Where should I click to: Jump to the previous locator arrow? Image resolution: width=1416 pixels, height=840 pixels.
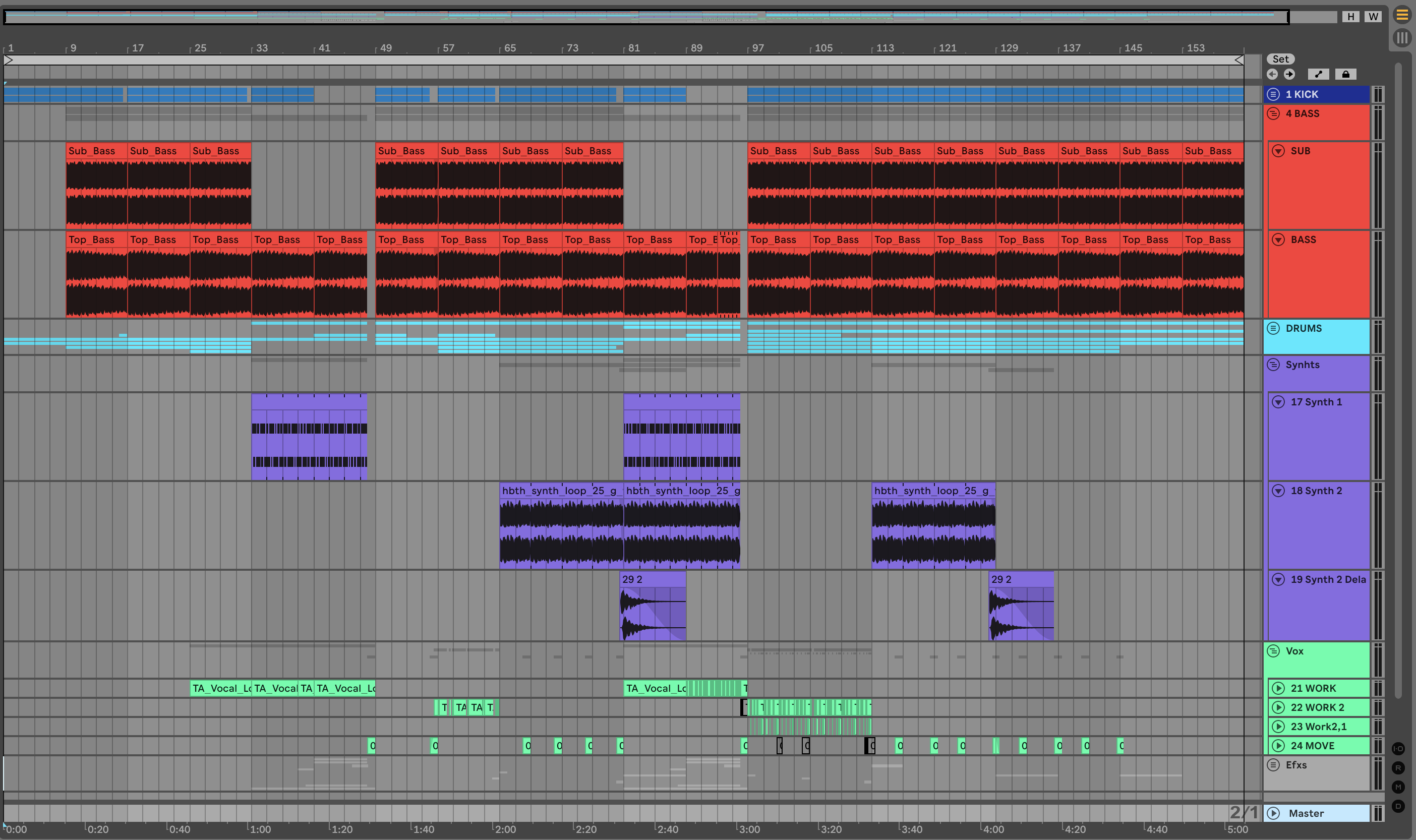(x=1272, y=74)
